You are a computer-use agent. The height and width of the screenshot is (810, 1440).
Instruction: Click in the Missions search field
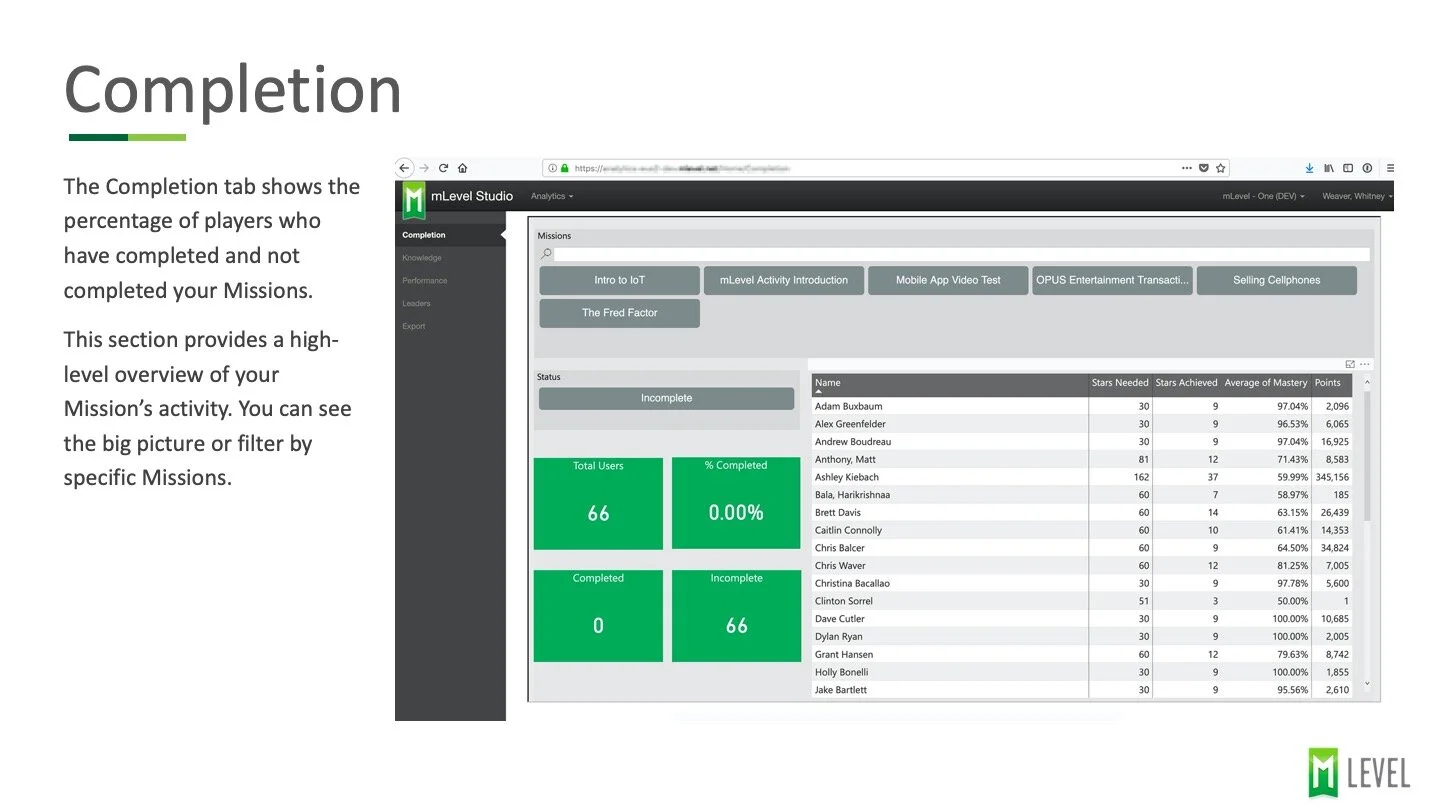[x=961, y=254]
